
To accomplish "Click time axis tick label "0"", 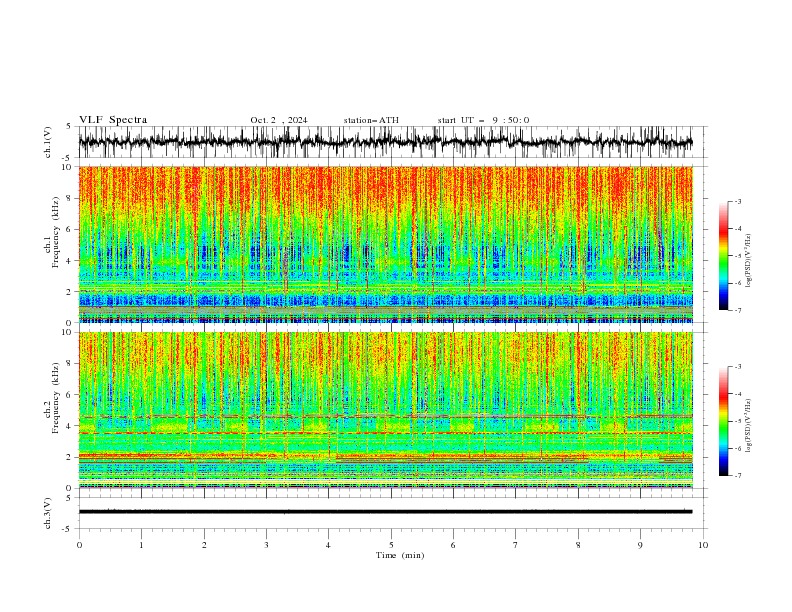I will coord(79,545).
